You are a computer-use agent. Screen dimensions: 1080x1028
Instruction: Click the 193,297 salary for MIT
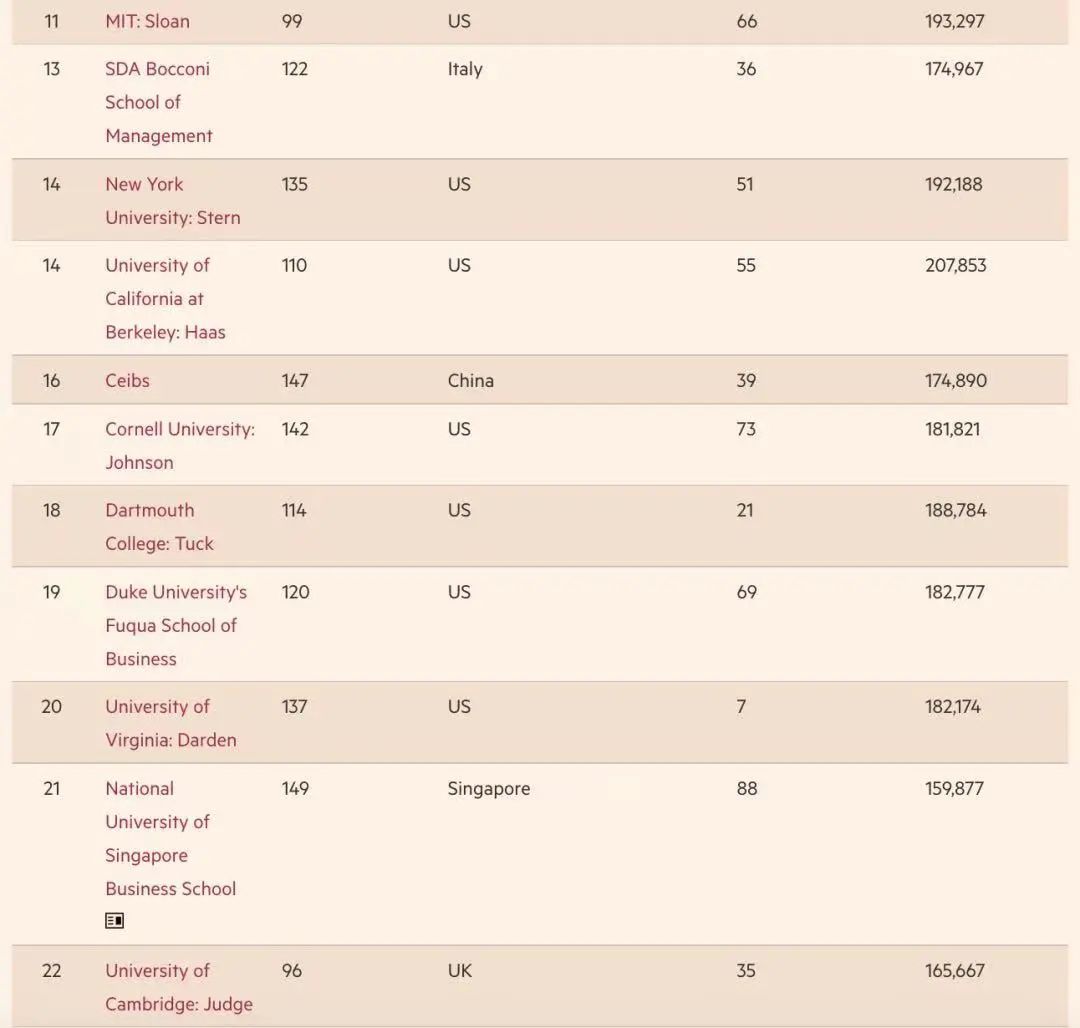(x=954, y=21)
